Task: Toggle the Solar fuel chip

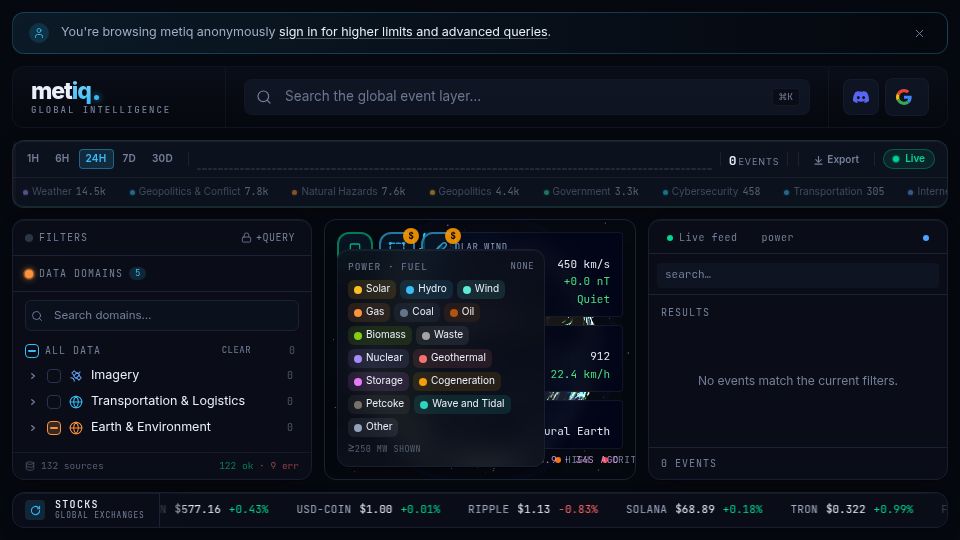Action: coord(372,289)
